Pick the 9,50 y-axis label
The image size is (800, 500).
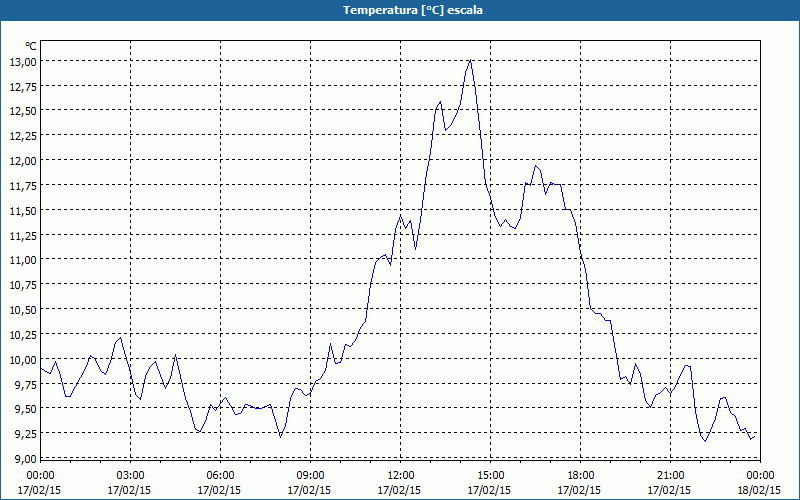25,409
